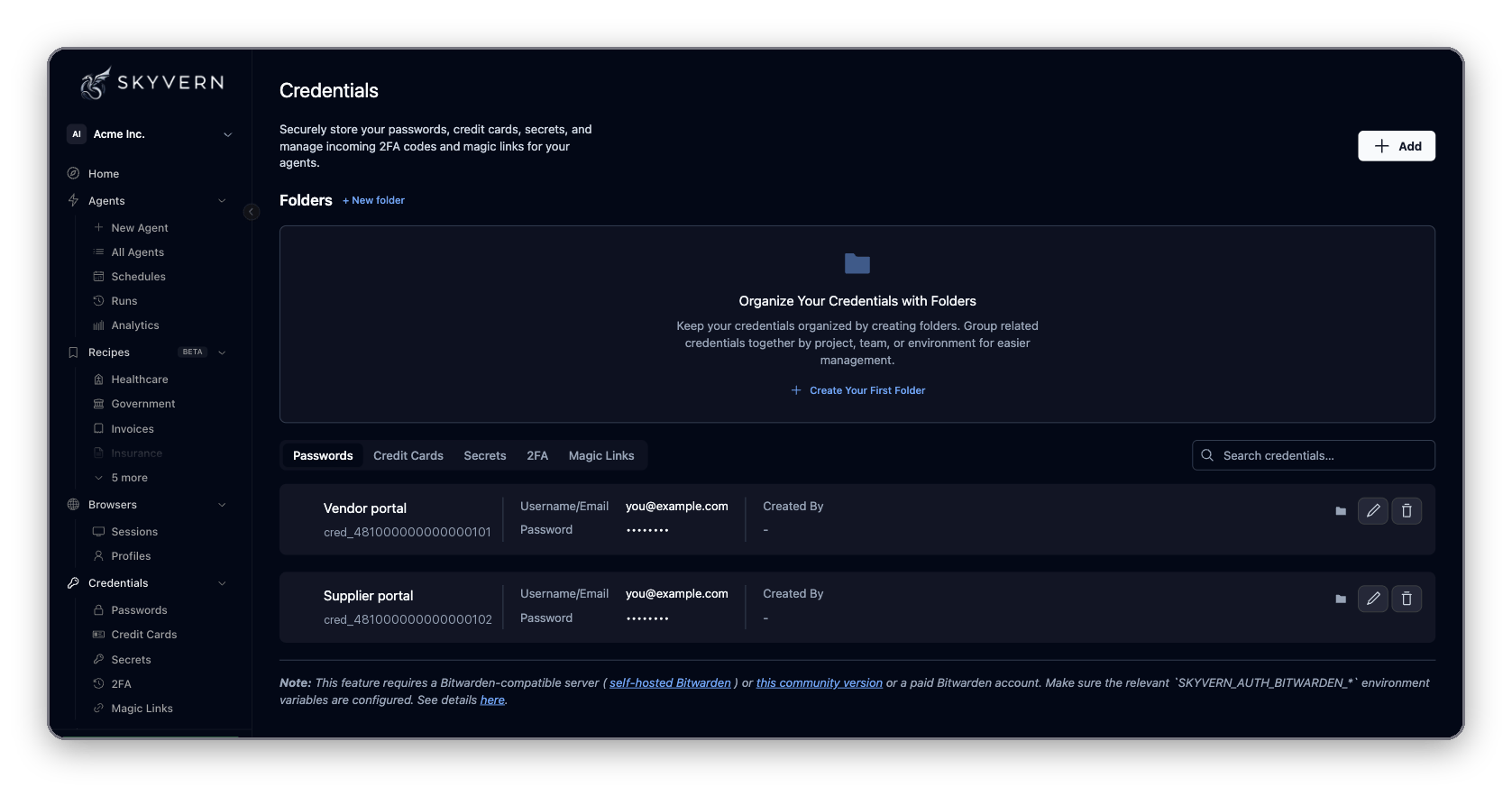The height and width of the screenshot is (787, 1512).
Task: Move Vendor portal credential to a folder
Action: [1341, 511]
